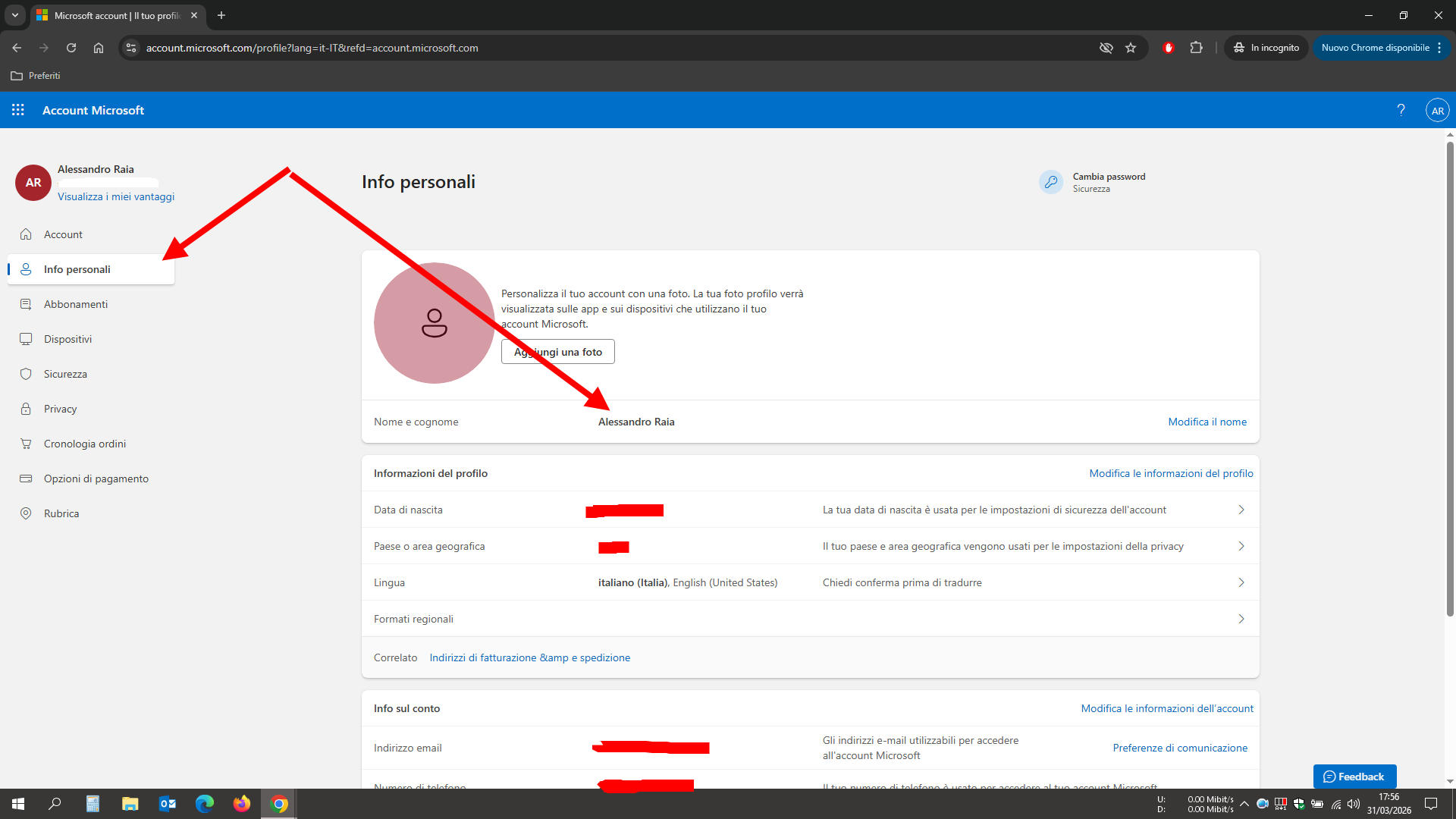Open File Explorer from the taskbar
1456x819 pixels.
130,804
